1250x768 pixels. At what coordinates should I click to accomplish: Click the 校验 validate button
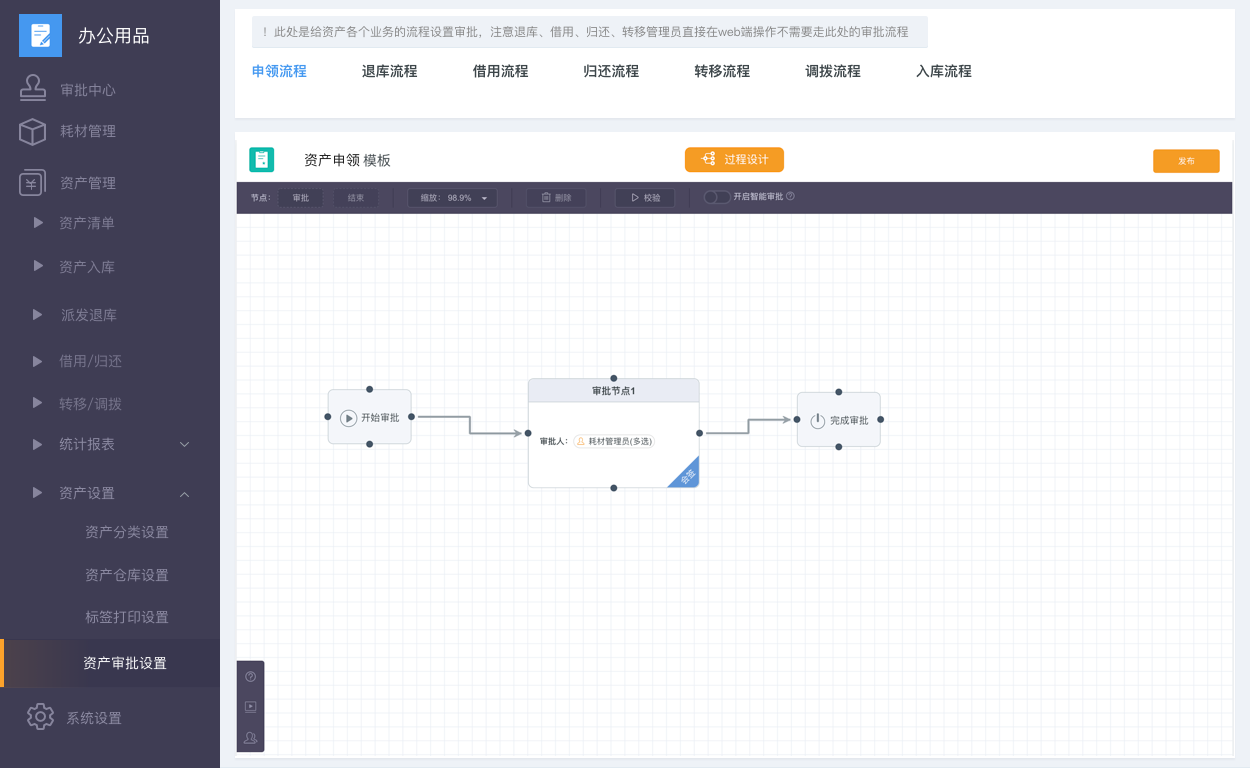(x=645, y=198)
